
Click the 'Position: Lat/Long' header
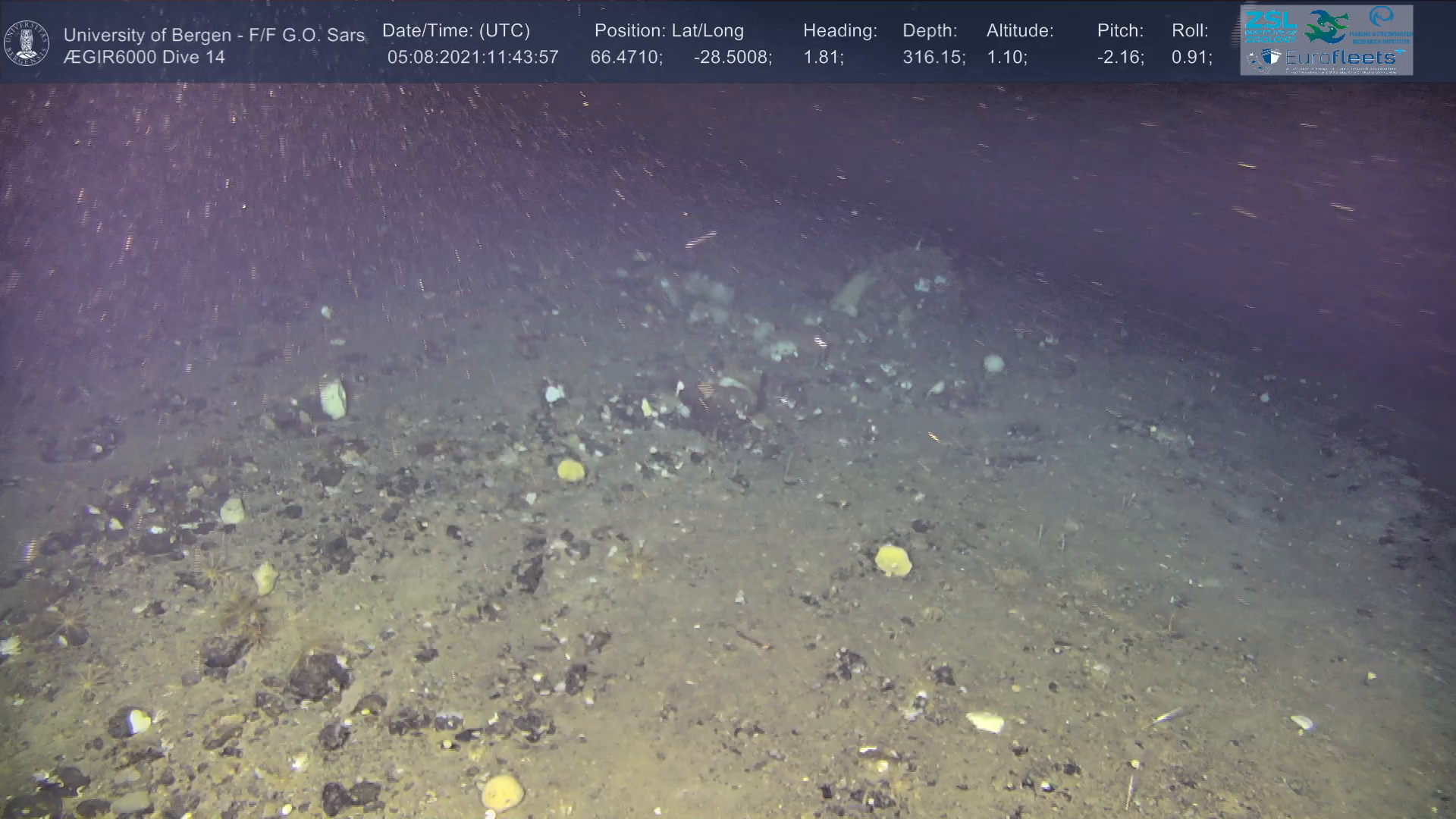pyautogui.click(x=669, y=31)
